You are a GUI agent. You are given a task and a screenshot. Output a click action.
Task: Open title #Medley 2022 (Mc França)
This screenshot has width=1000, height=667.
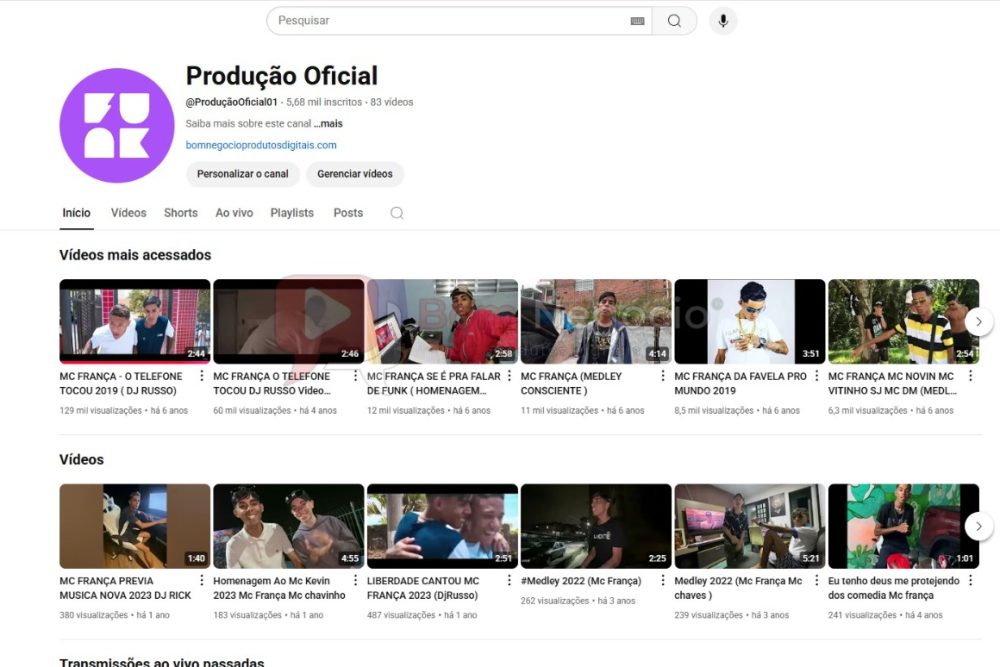(x=581, y=581)
